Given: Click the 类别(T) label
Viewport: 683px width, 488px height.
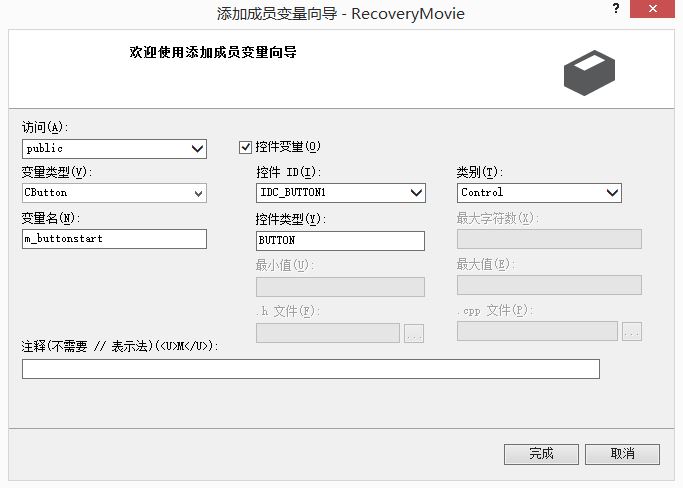Looking at the screenshot, I should pyautogui.click(x=480, y=173).
